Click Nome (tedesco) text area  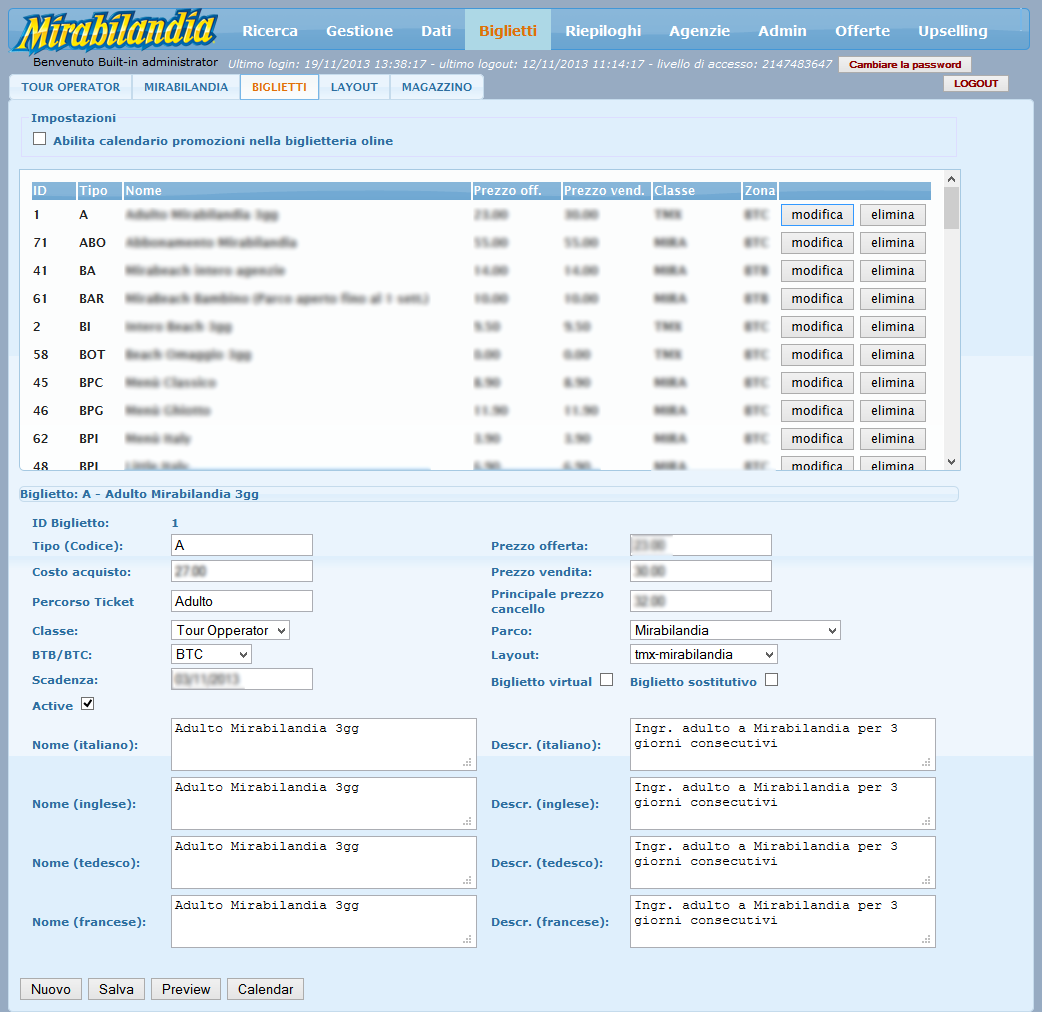click(x=324, y=862)
